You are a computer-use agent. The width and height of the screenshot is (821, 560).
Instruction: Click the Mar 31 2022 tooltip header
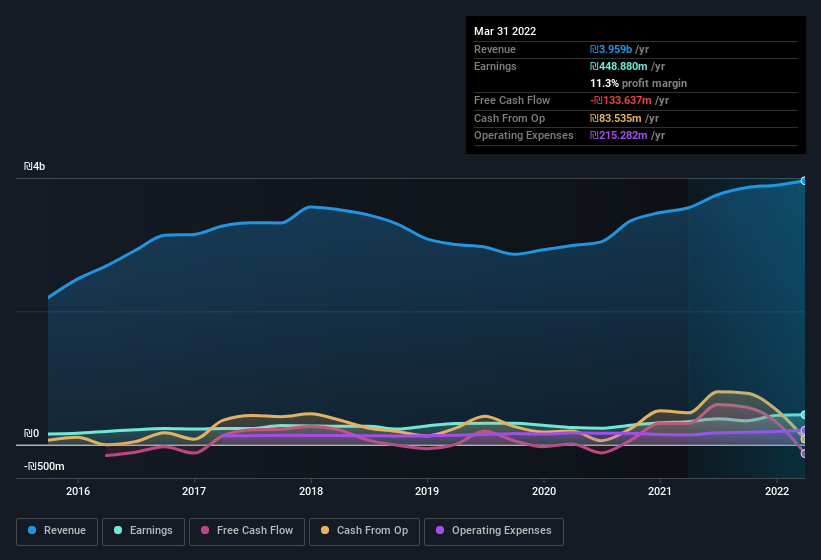(505, 31)
